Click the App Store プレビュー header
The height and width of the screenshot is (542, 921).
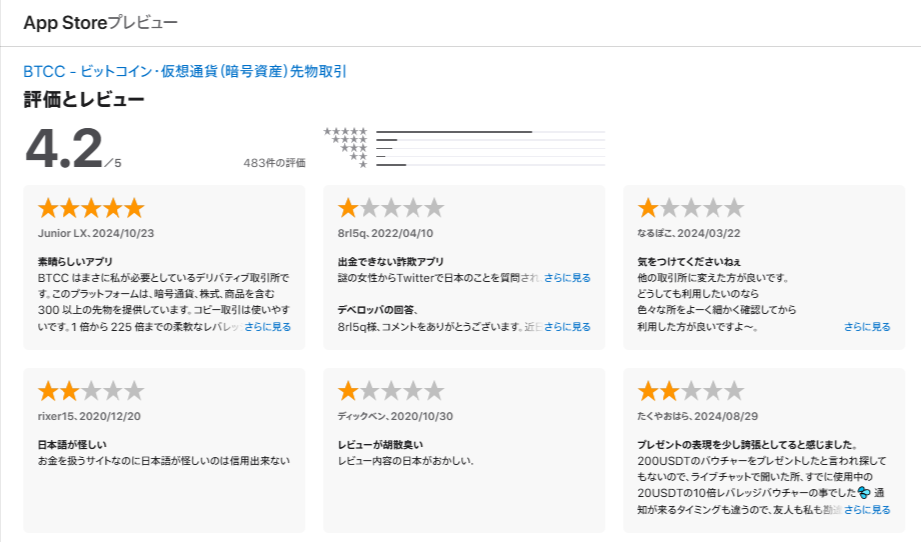tap(100, 23)
